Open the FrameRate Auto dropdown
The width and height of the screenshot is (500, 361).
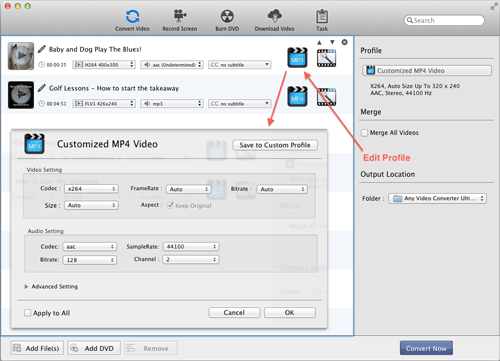point(189,189)
